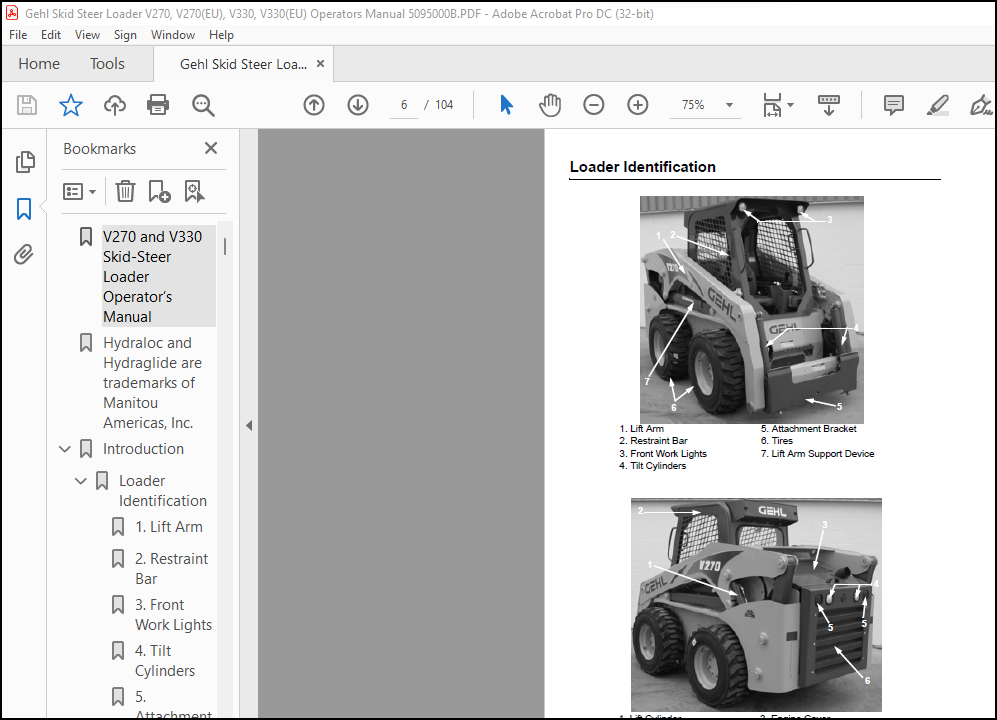Click the find current bookmark icon

click(194, 191)
